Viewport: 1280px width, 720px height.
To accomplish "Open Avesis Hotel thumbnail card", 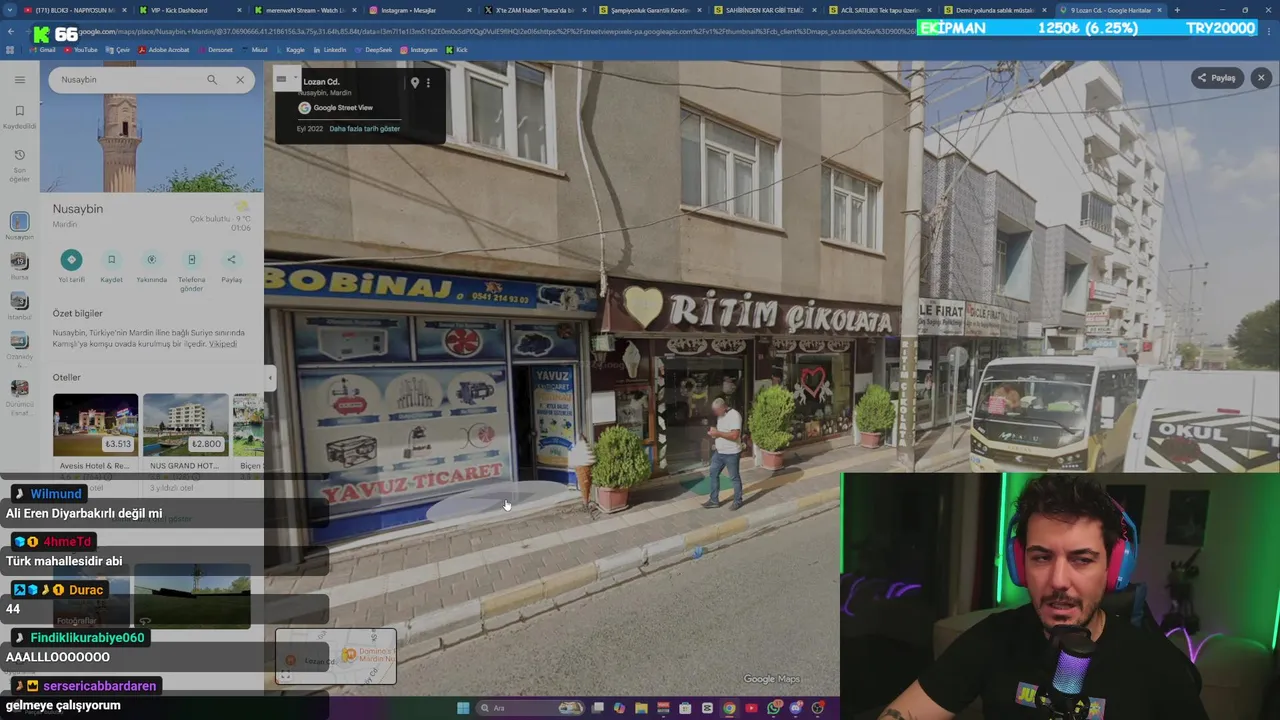I will click(95, 432).
